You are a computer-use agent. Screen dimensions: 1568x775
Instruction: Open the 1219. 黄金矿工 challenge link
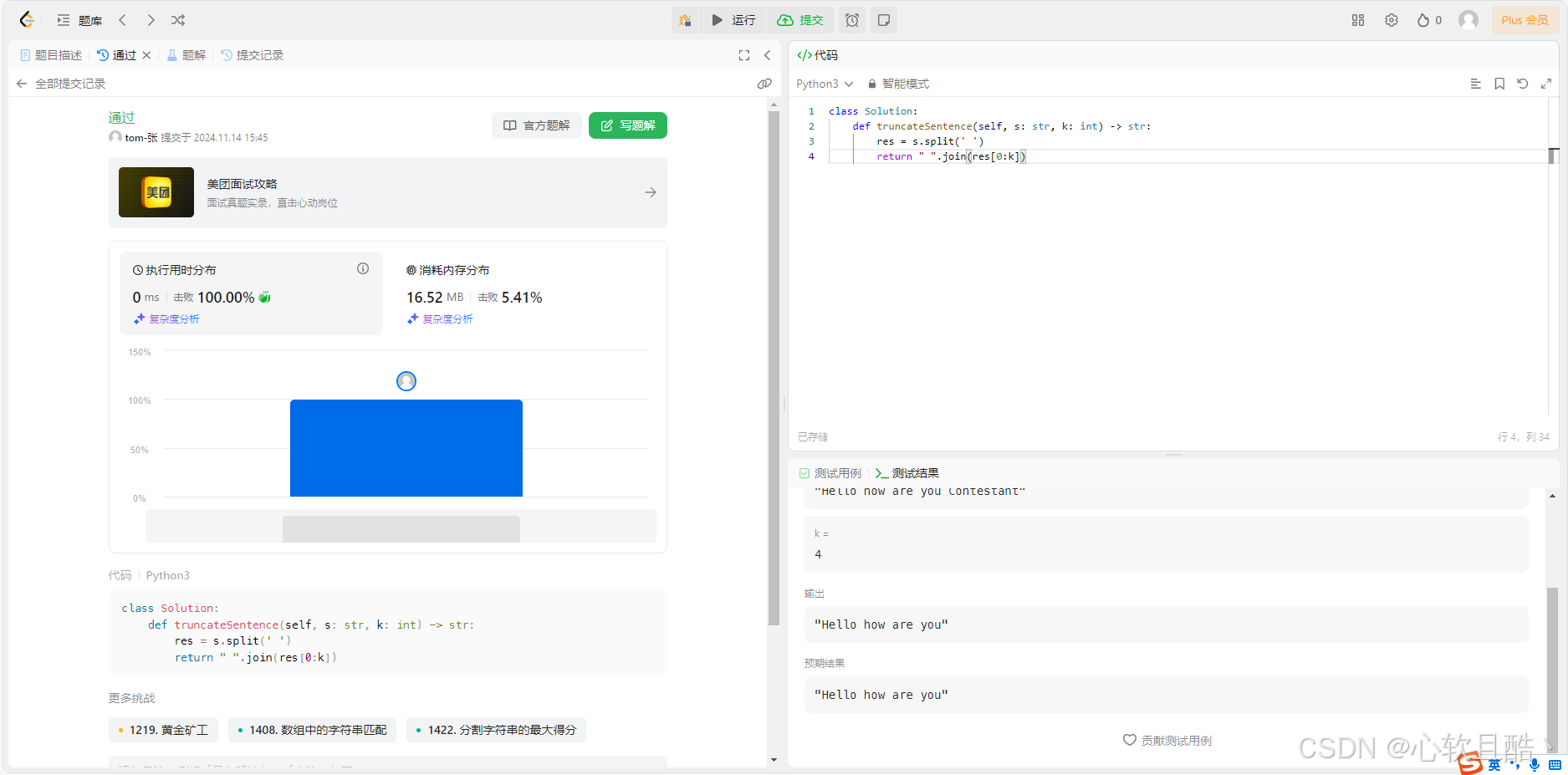[x=162, y=729]
